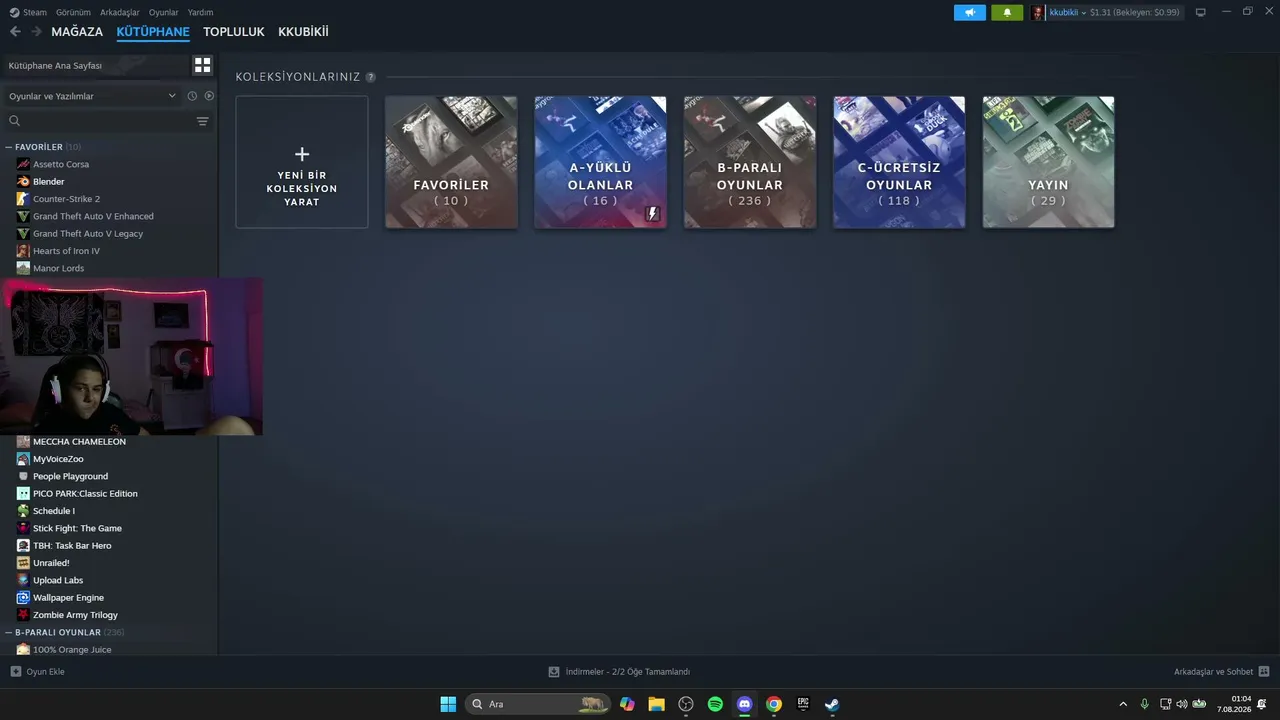
Task: Click Oyun Ekle label
Action: coord(46,672)
